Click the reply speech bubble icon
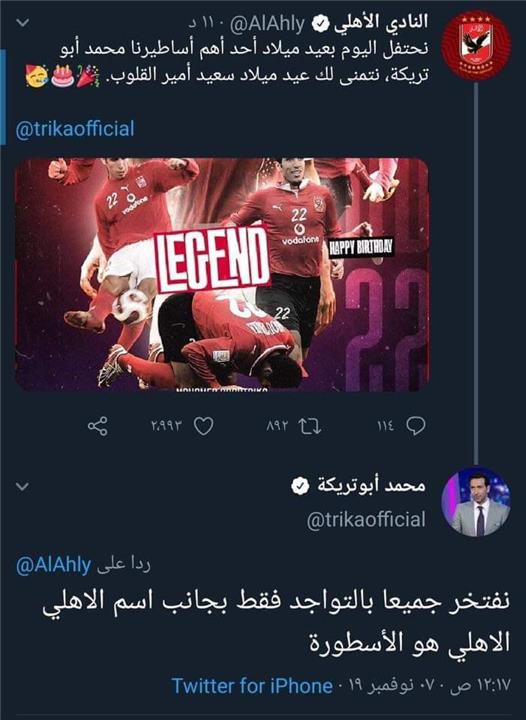Image resolution: width=526 pixels, height=720 pixels. click(x=415, y=426)
